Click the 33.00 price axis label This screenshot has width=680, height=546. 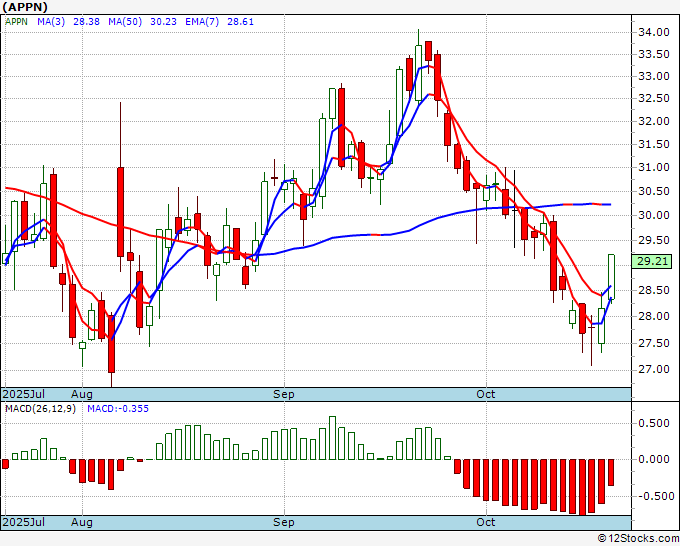pyautogui.click(x=654, y=76)
